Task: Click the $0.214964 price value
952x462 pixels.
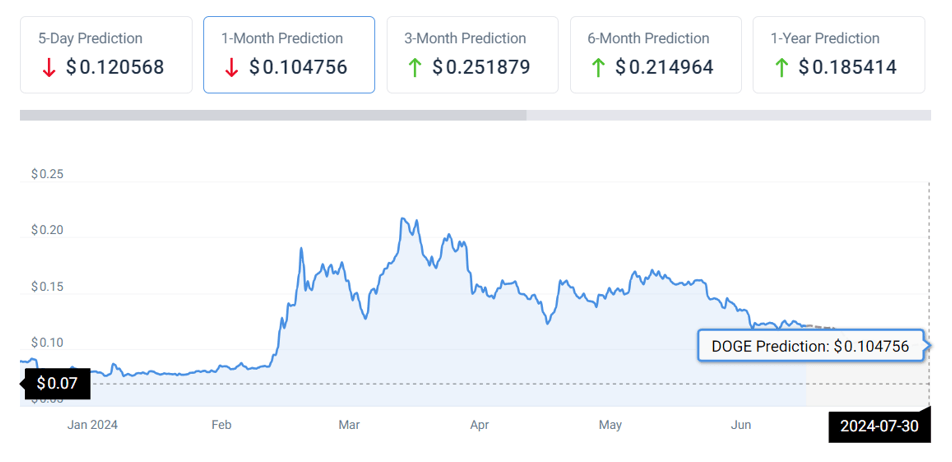Action: [665, 67]
